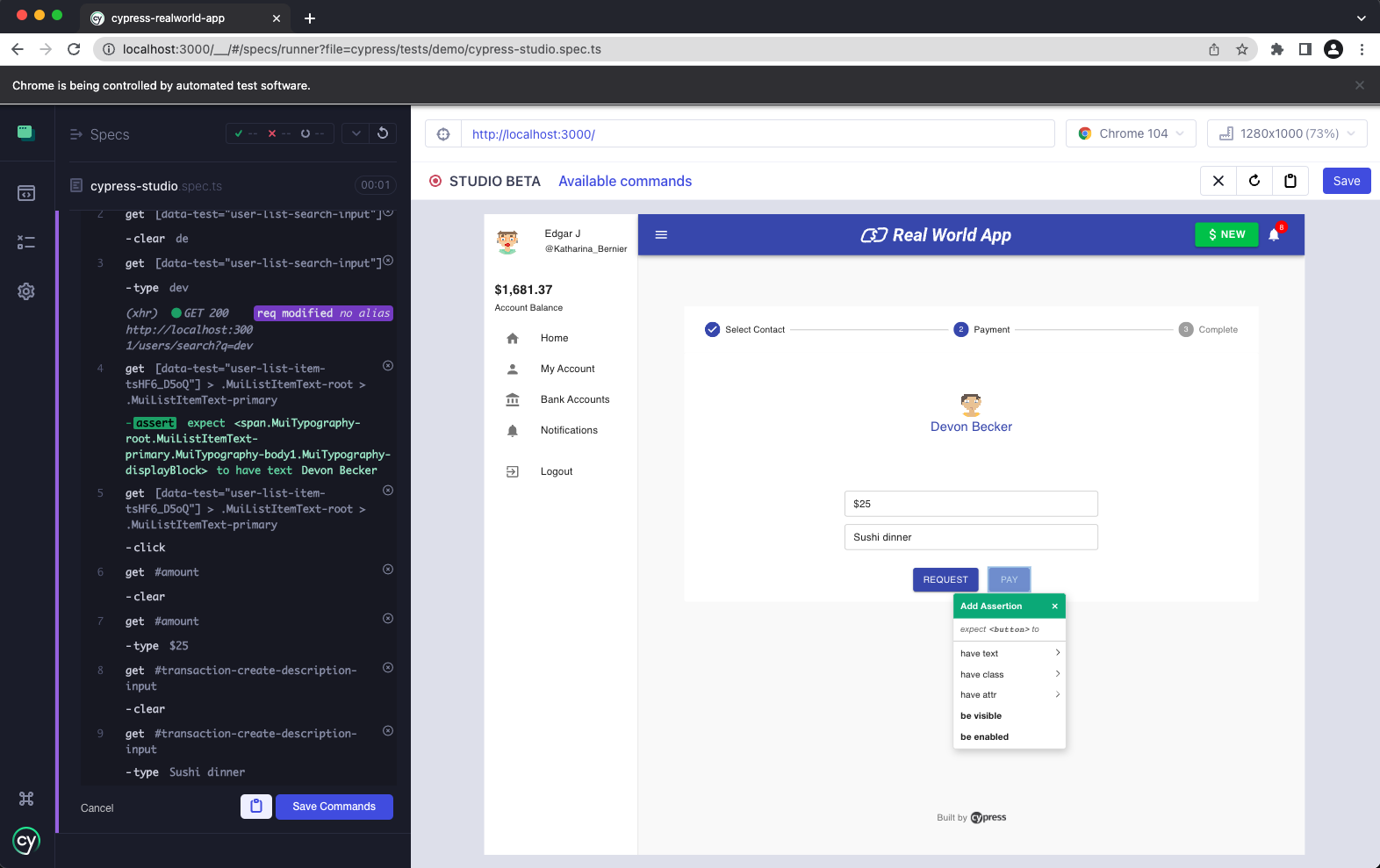Open the Runs icon in Cypress sidebar
1380x868 pixels.
pos(26,242)
